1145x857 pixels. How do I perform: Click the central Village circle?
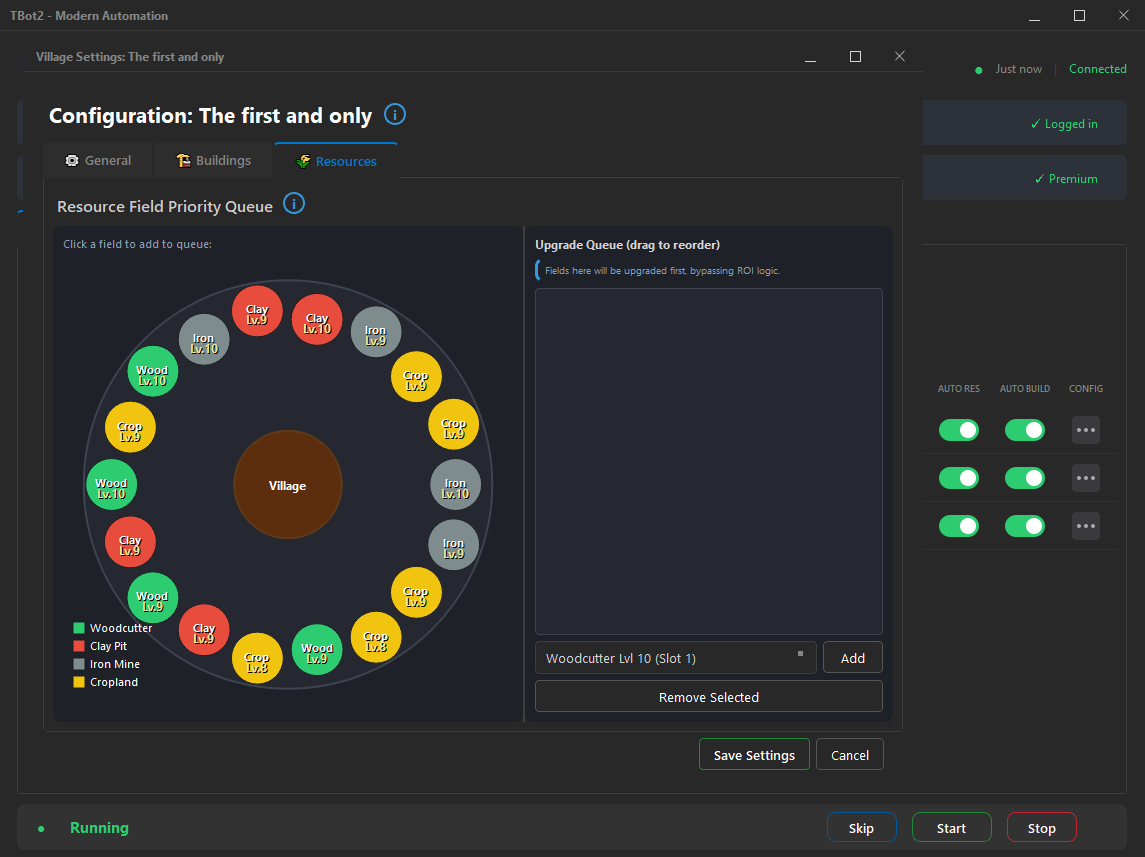(288, 485)
